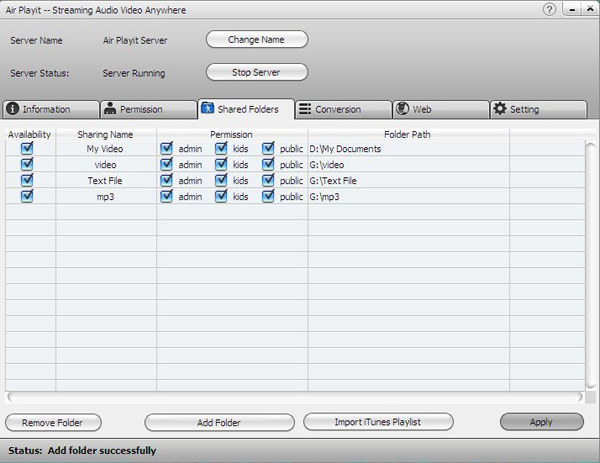Uncheck public permission for mp3 row
600x463 pixels.
268,196
